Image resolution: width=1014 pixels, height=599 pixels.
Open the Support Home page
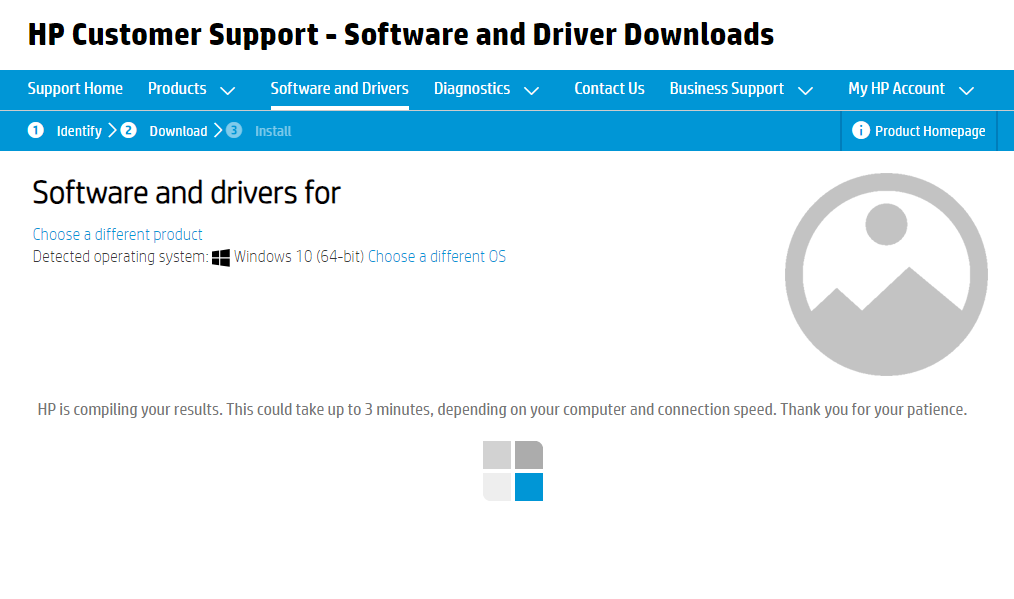coord(75,89)
